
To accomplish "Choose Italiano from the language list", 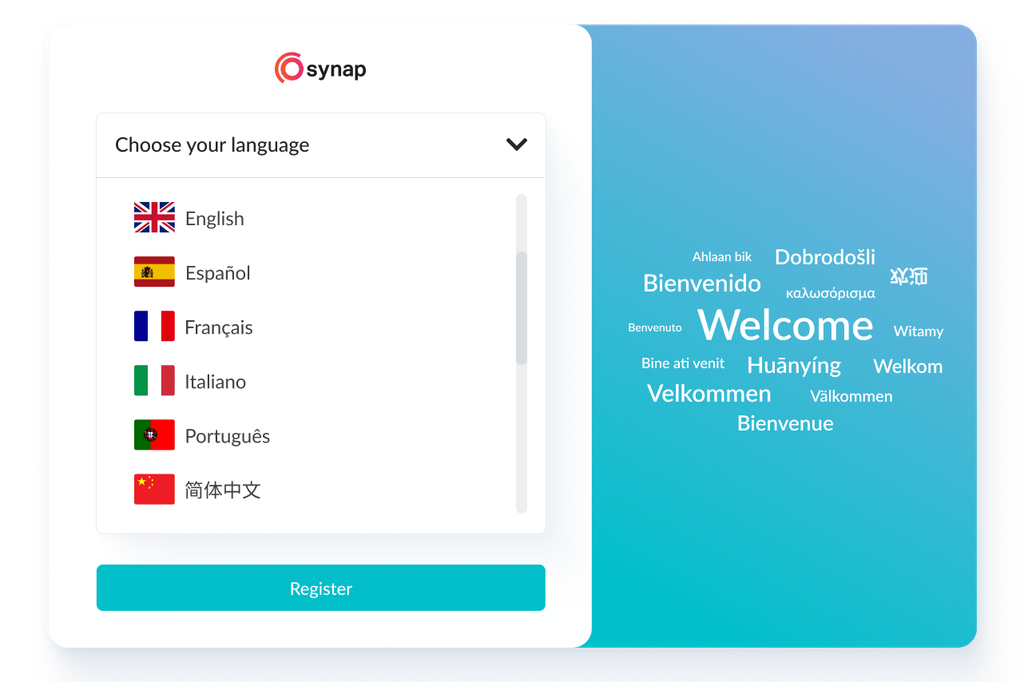I will [215, 382].
